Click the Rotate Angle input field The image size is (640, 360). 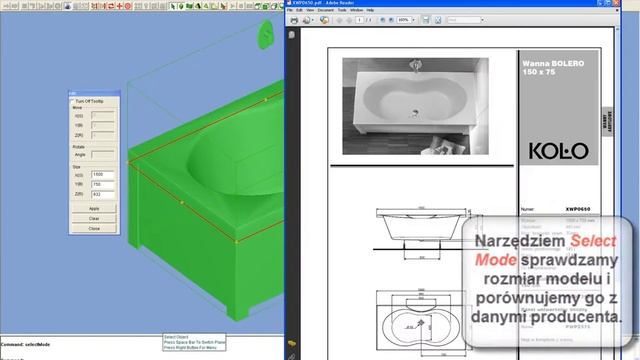tap(103, 155)
